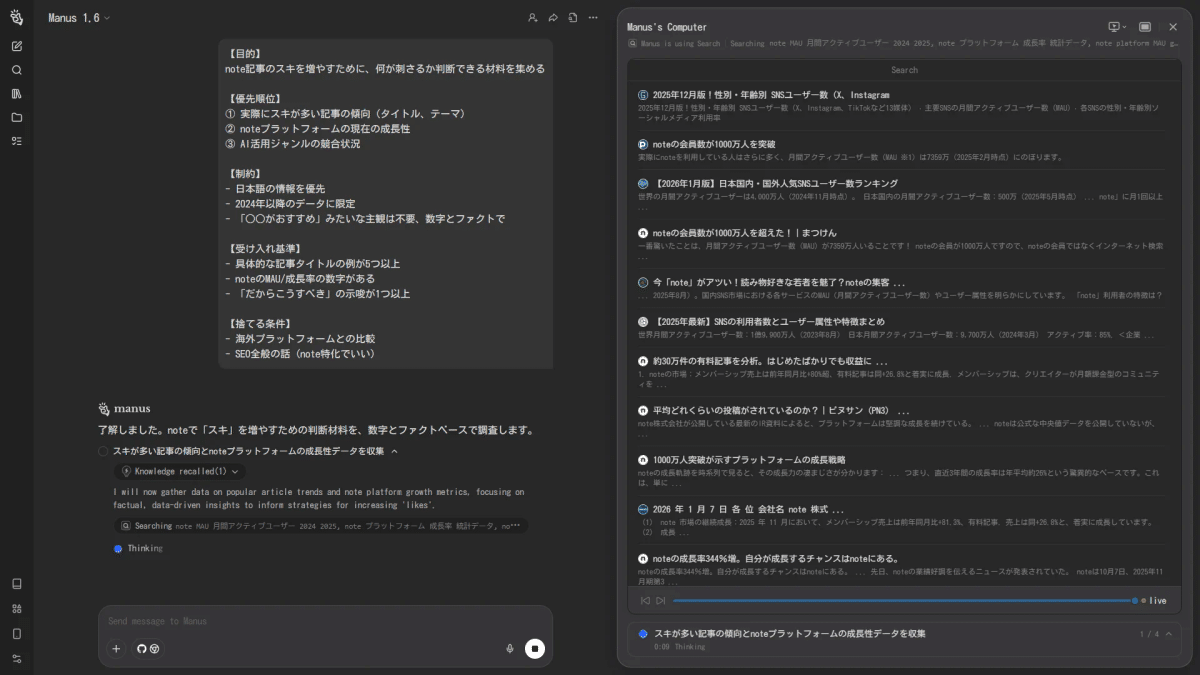Click the circle checkbox beside the data collection step
This screenshot has width=1200, height=675.
(103, 452)
